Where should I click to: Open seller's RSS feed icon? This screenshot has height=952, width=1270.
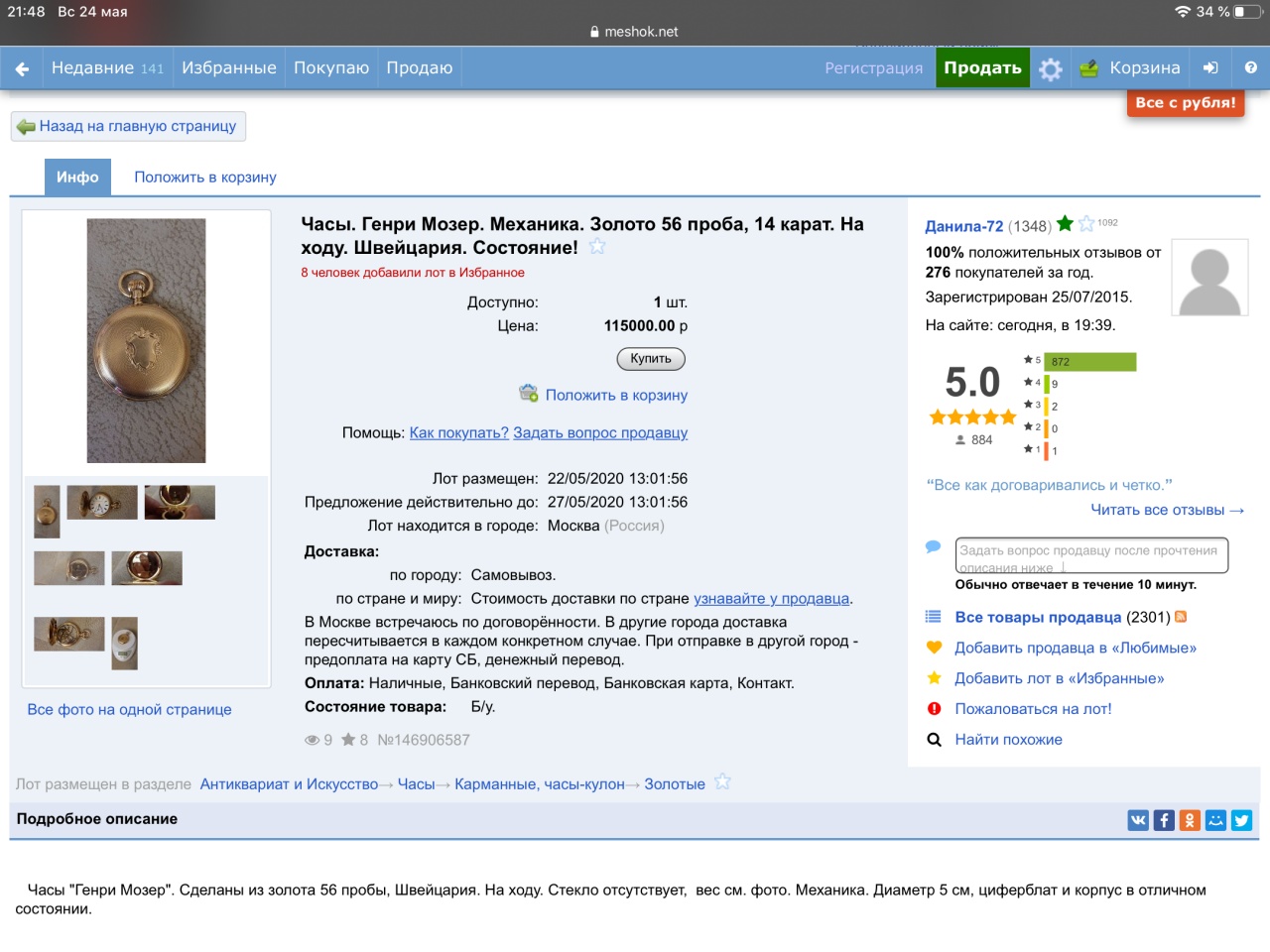(1181, 617)
